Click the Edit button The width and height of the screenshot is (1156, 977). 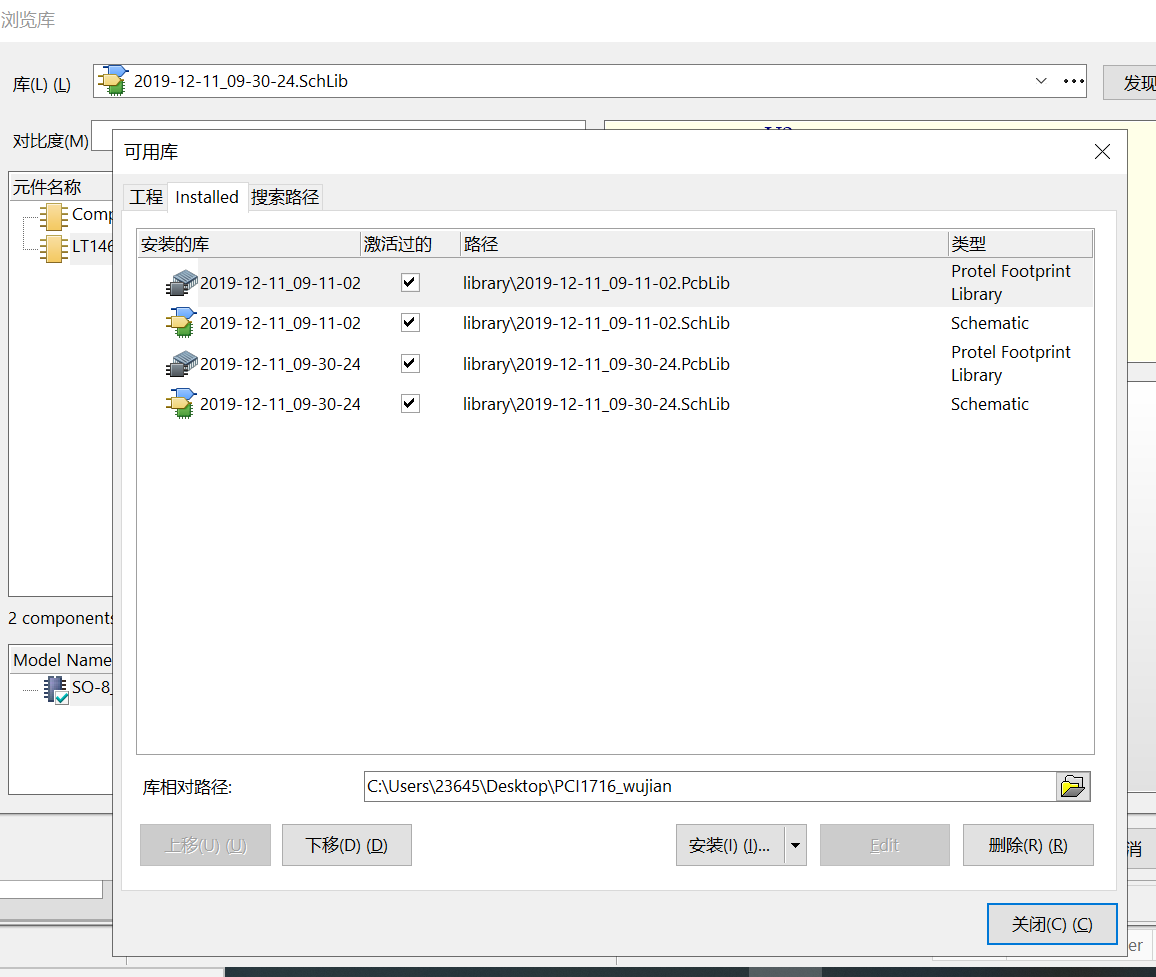[885, 845]
